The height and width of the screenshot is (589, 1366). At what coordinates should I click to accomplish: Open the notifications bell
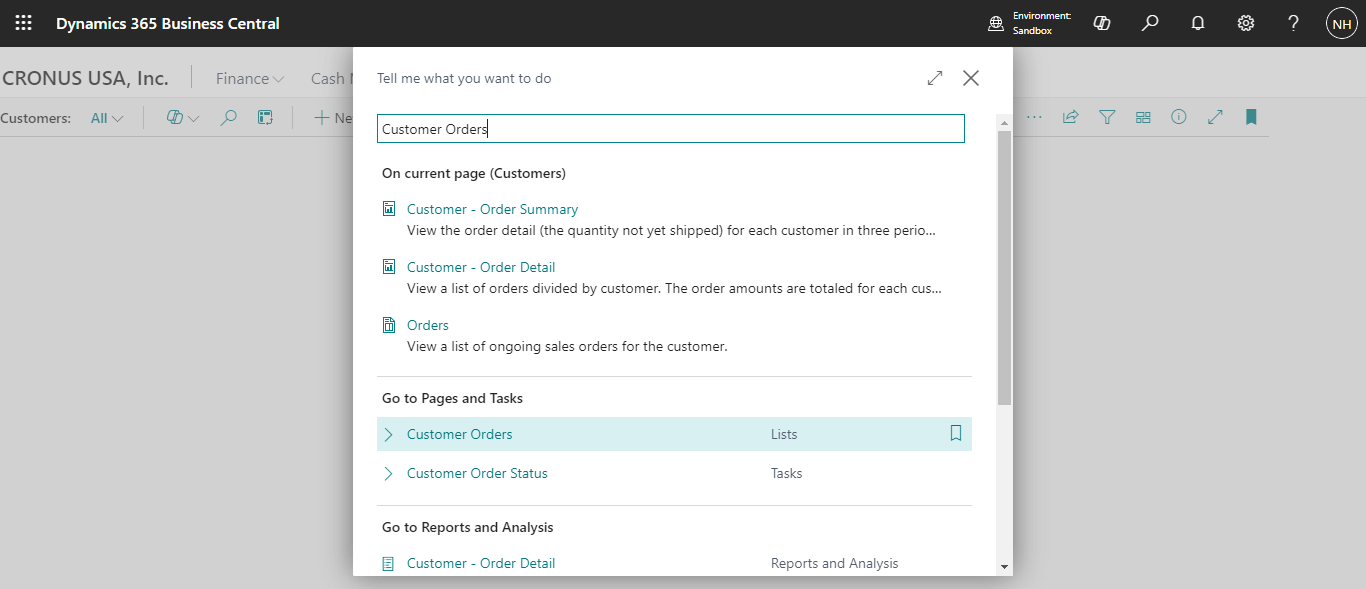[1198, 23]
